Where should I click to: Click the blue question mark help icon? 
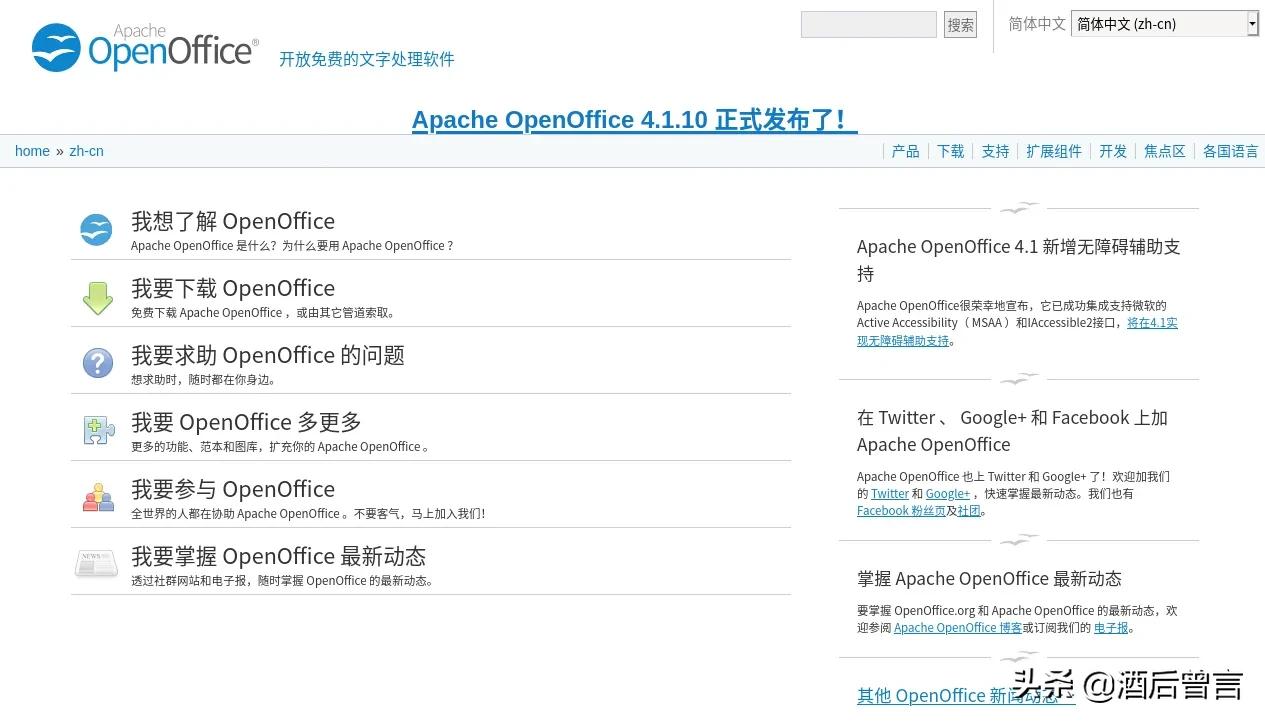97,363
